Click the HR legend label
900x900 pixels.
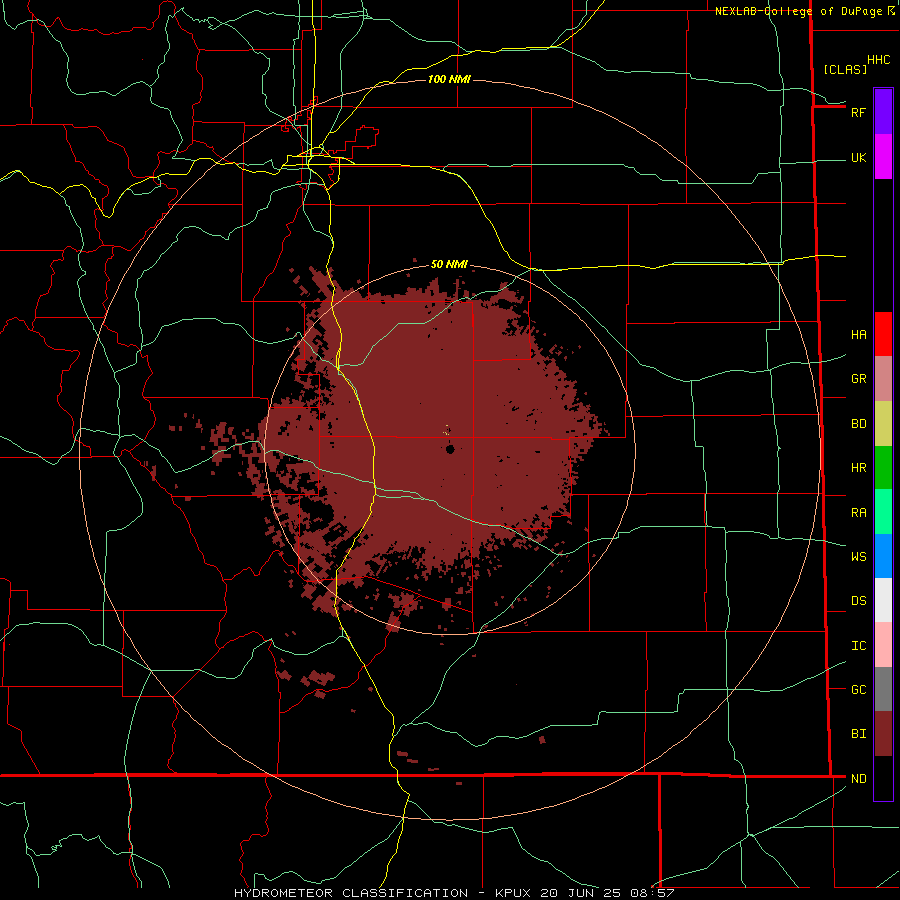coord(858,468)
